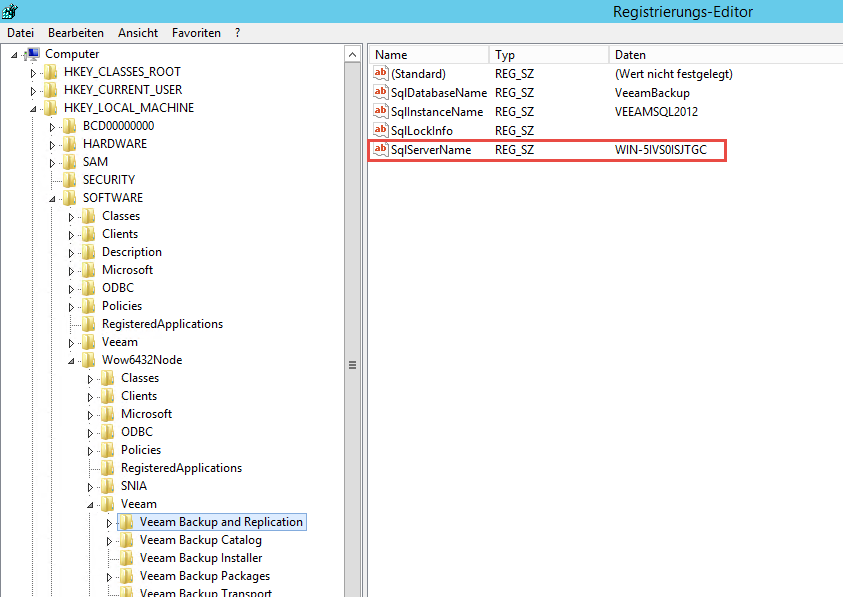This screenshot has width=843, height=597.
Task: Open the Favoriten menu
Action: click(x=196, y=33)
